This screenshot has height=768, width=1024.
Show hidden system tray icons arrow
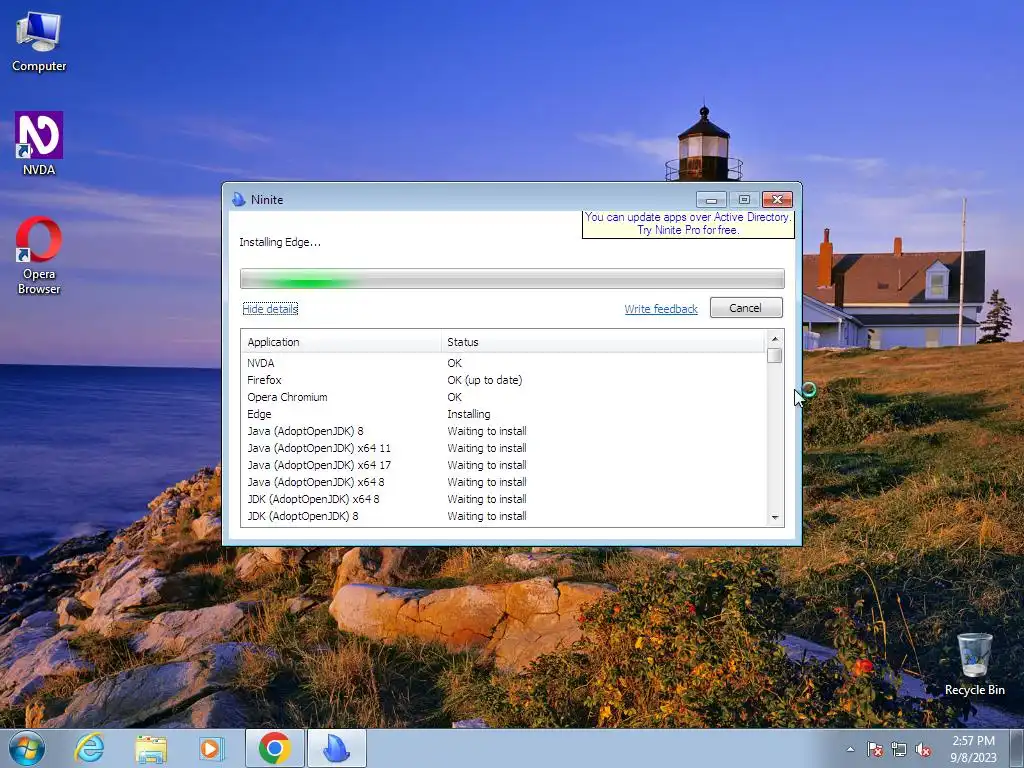point(850,749)
